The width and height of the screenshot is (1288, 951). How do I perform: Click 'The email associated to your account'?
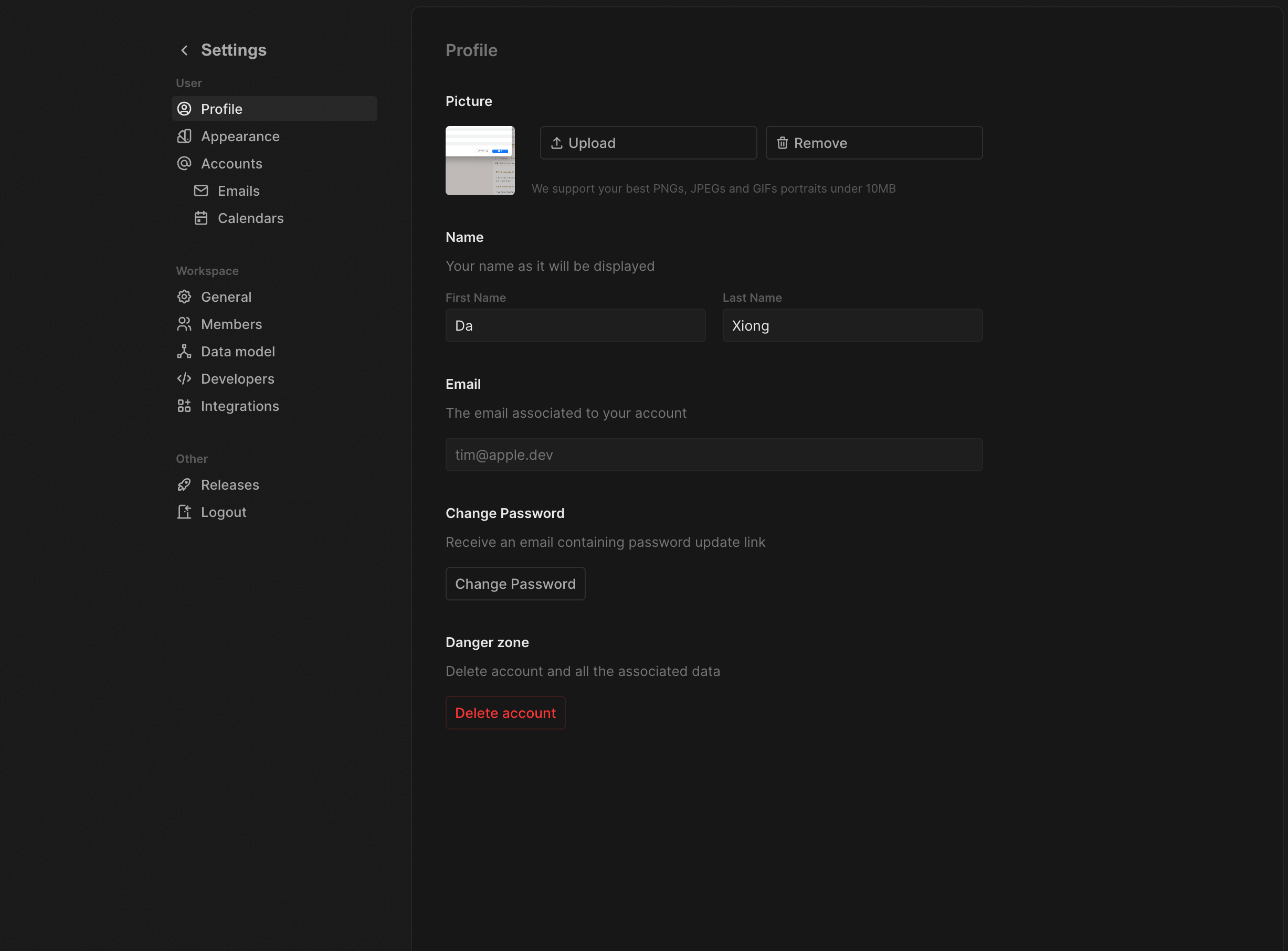566,414
